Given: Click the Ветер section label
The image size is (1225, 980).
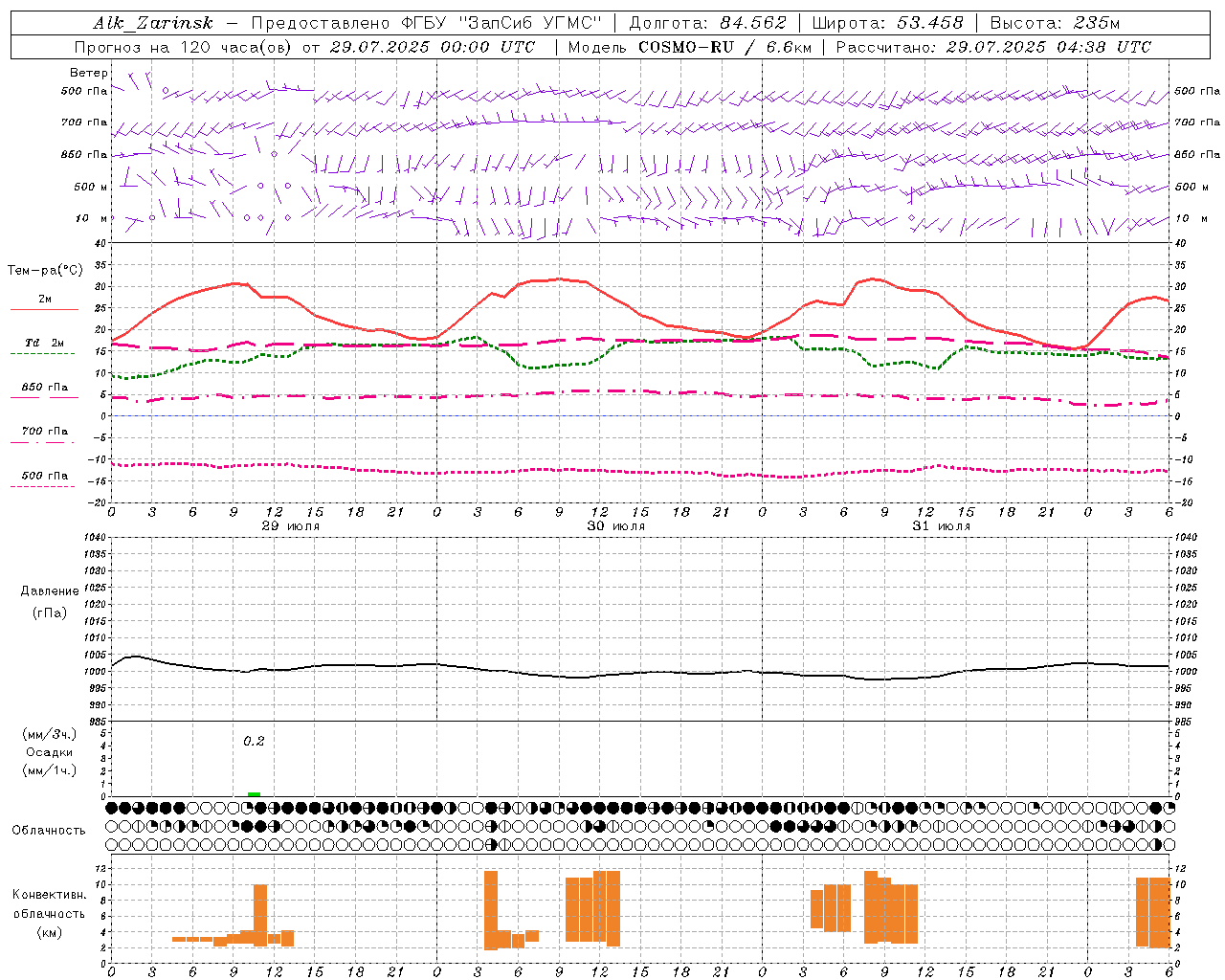Looking at the screenshot, I should click(x=89, y=73).
